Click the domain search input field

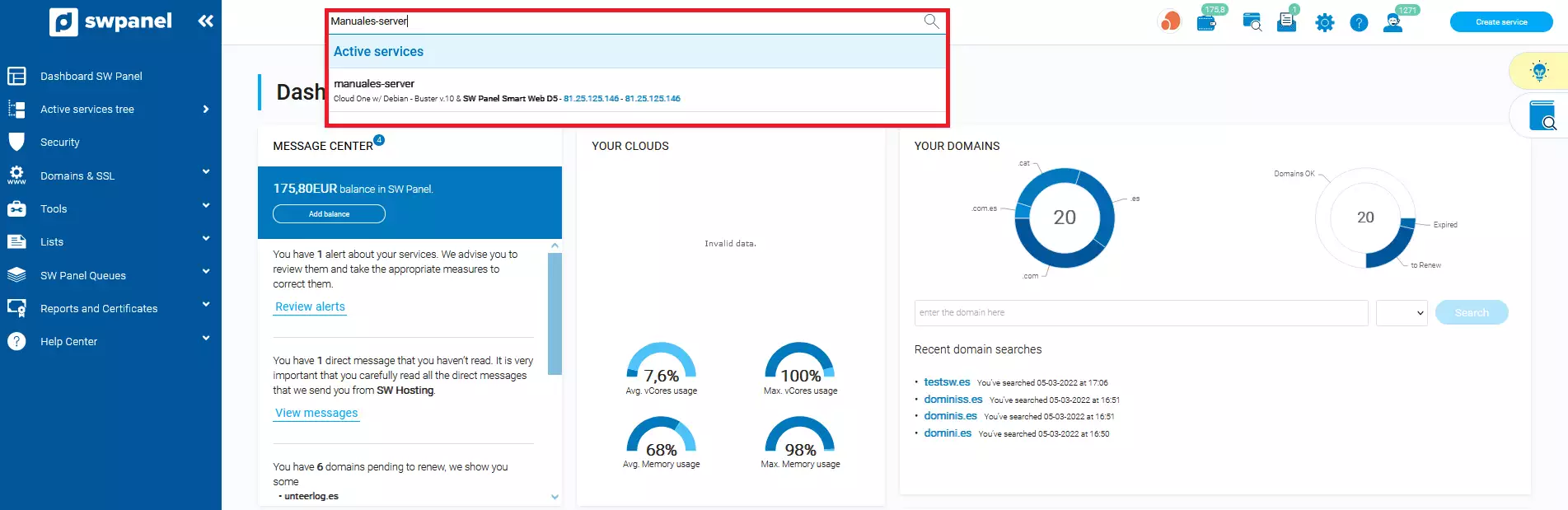click(1140, 313)
